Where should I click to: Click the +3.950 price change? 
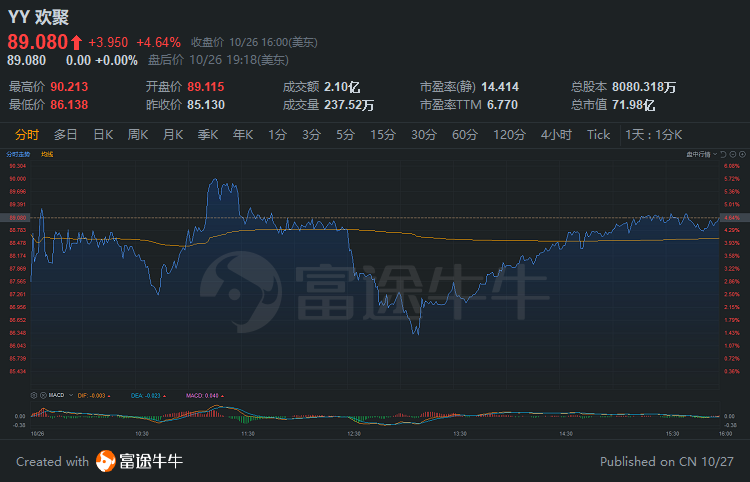108,43
